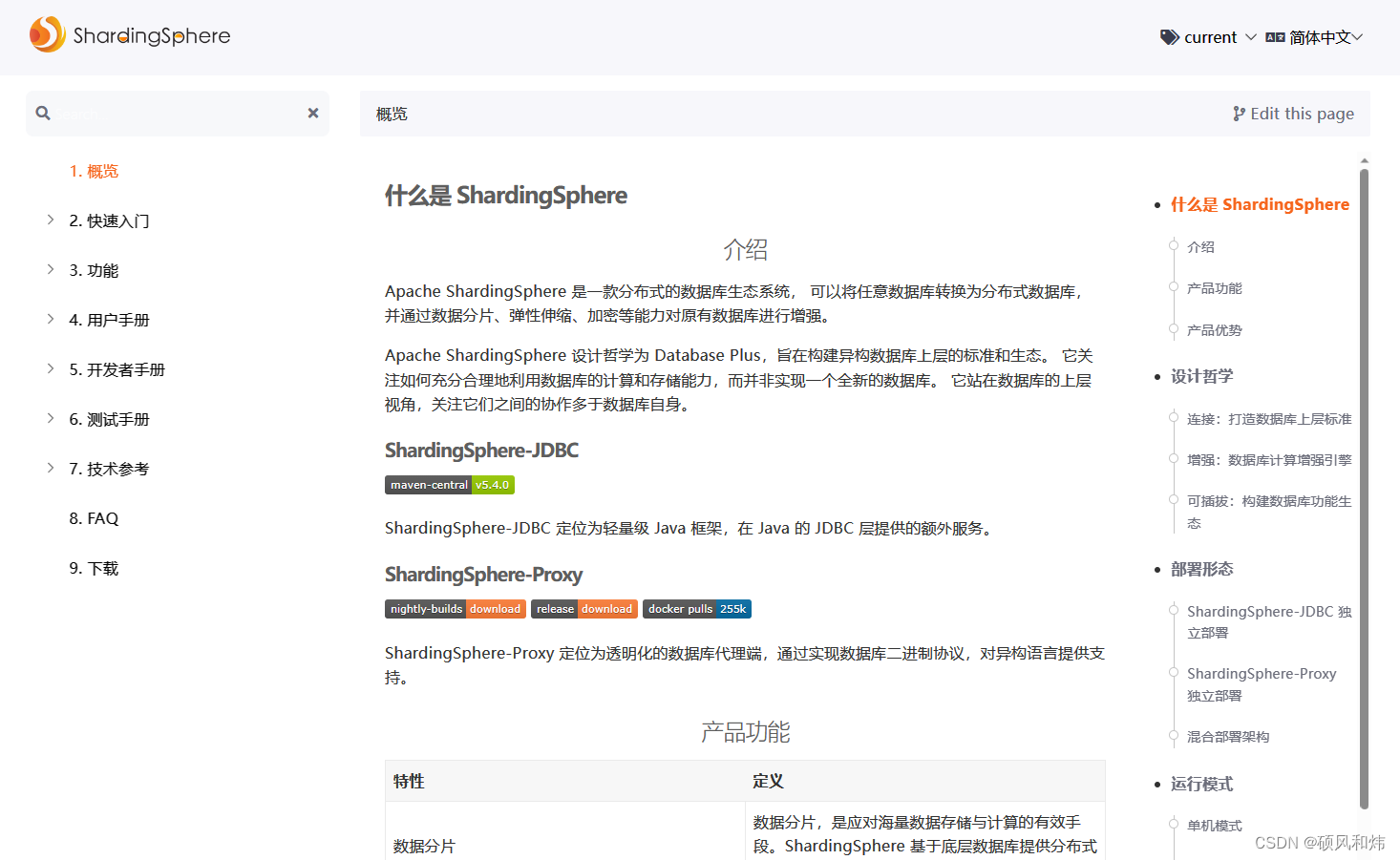Expand the 4. 用户手册 chevron
The width and height of the screenshot is (1400, 860).
point(51,320)
